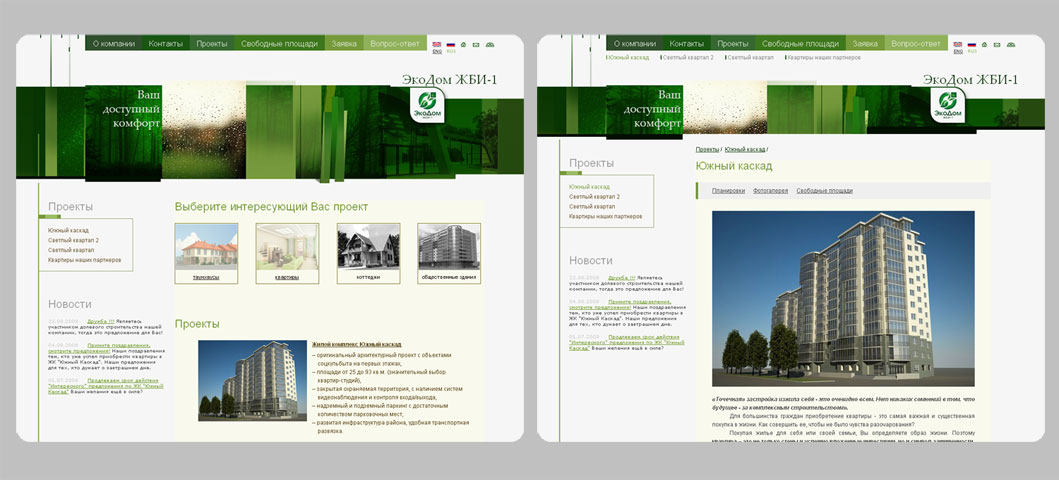Open 'Южный каскад' in right page sidebar
The width and height of the screenshot is (1059, 480).
(590, 187)
